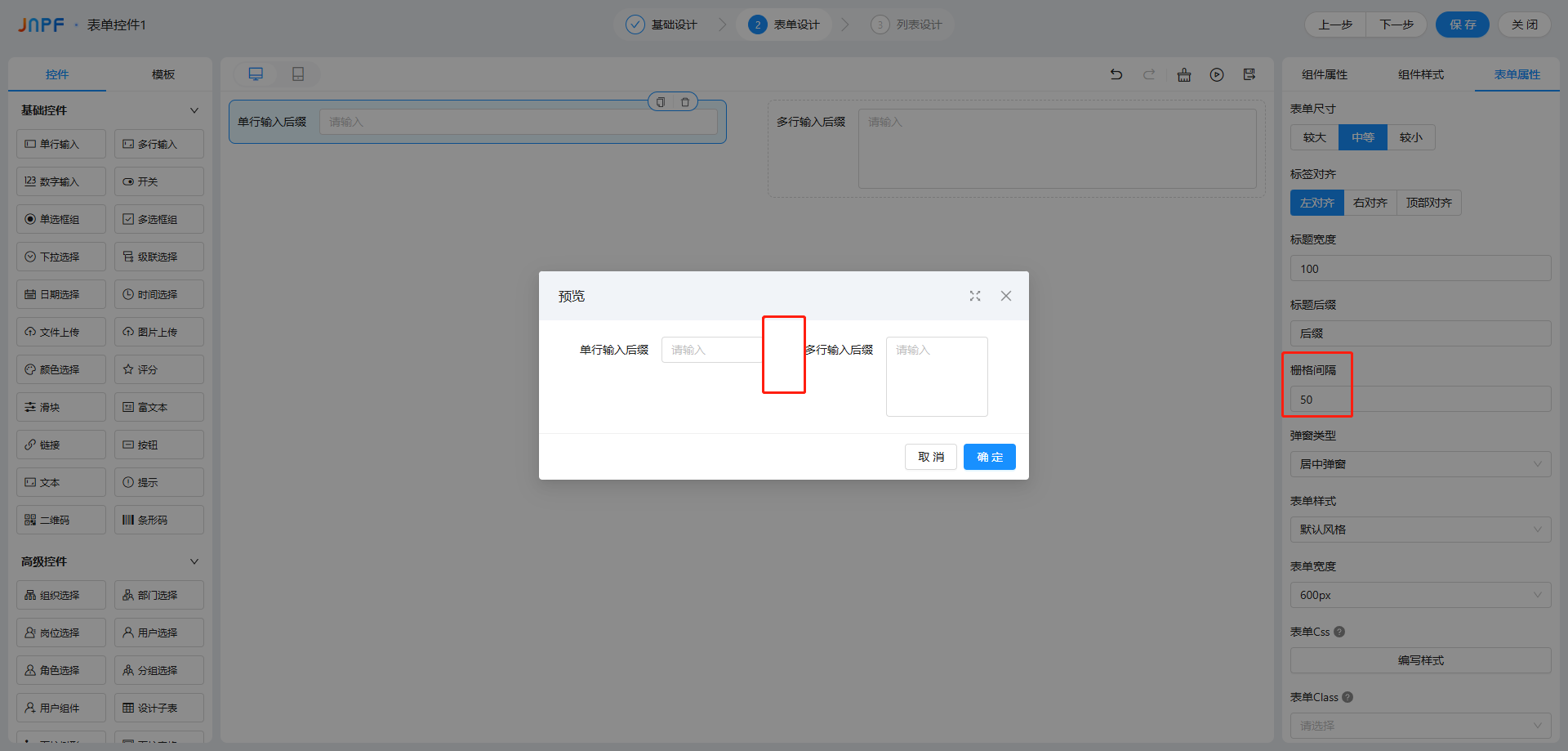Select the 单选框组 control
The width and height of the screenshot is (1568, 751).
pos(61,219)
